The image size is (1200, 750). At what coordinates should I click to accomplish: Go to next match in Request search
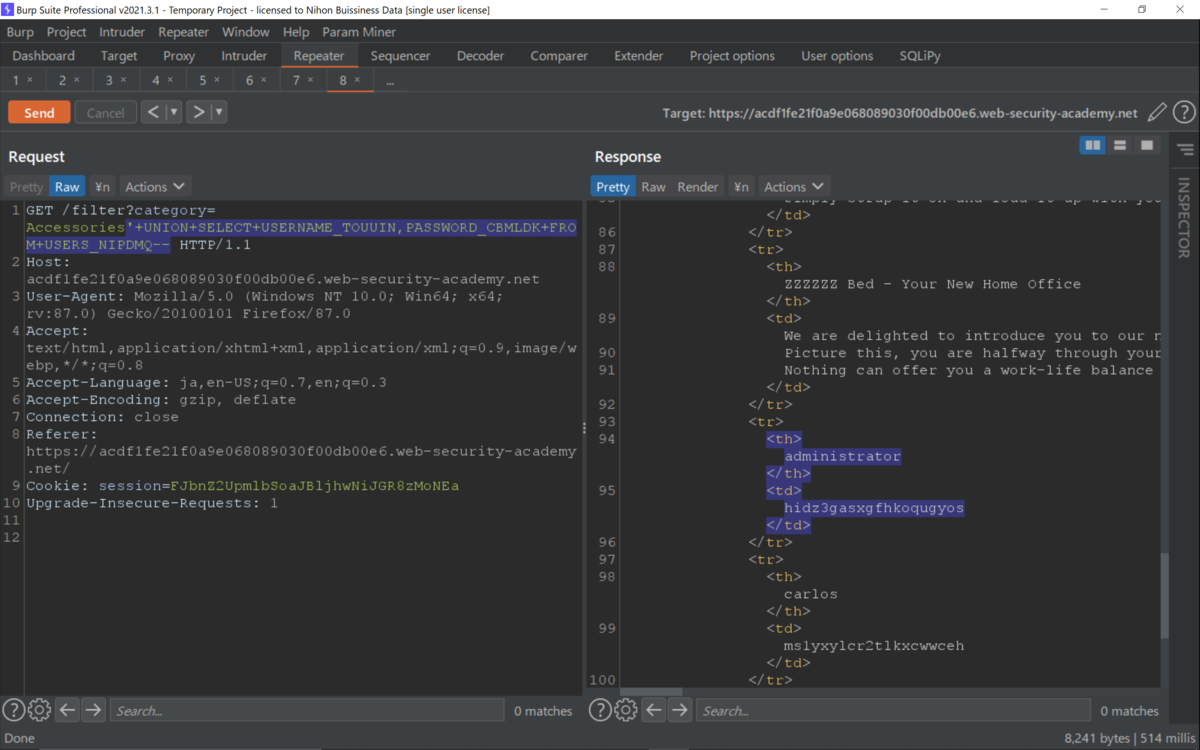93,710
